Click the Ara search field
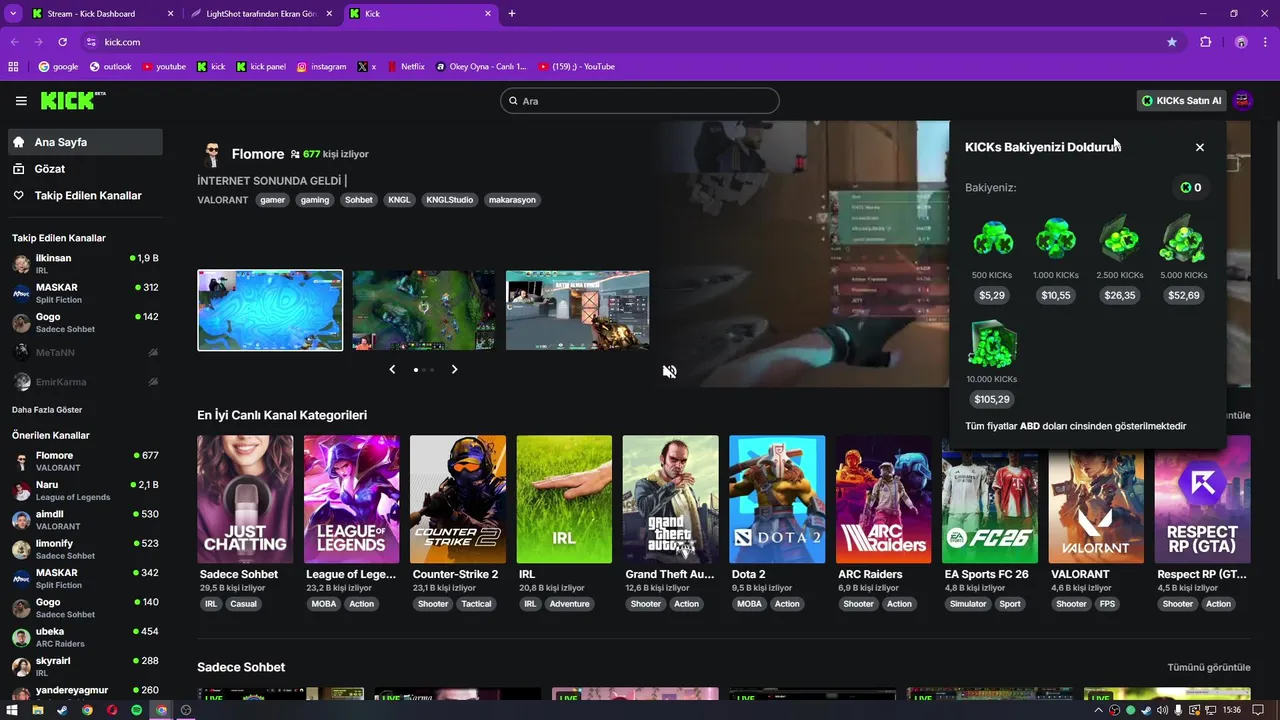The height and width of the screenshot is (720, 1280). point(640,101)
